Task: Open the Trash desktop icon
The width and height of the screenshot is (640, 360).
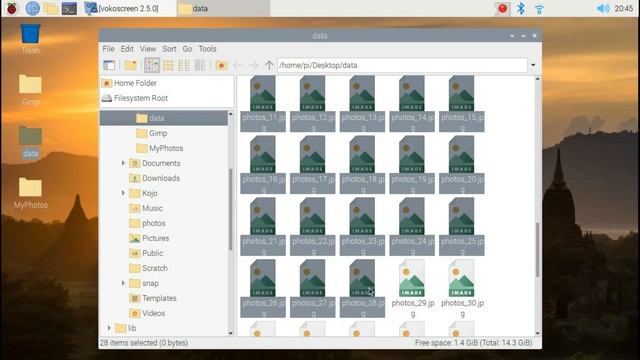Action: coord(31,39)
